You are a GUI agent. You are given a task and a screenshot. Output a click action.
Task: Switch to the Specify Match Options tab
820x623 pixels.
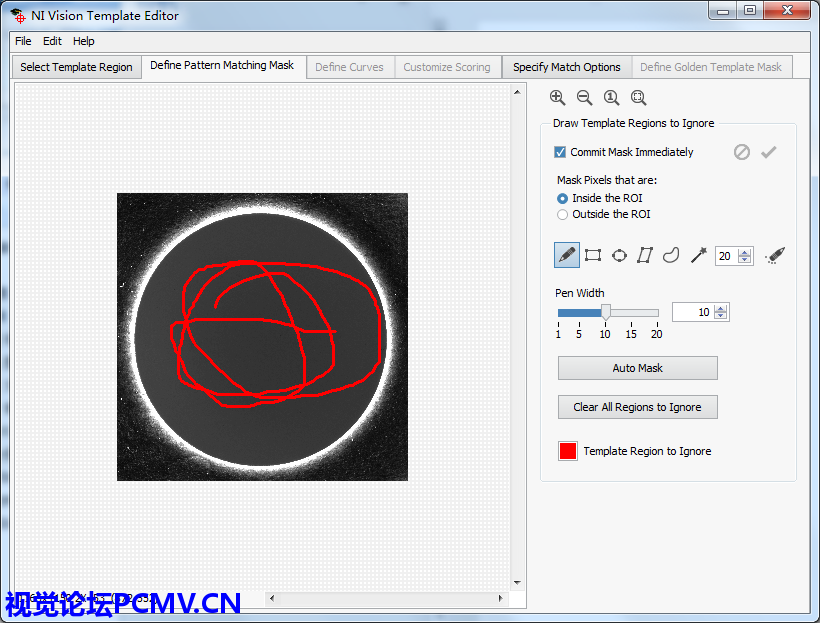(x=566, y=67)
